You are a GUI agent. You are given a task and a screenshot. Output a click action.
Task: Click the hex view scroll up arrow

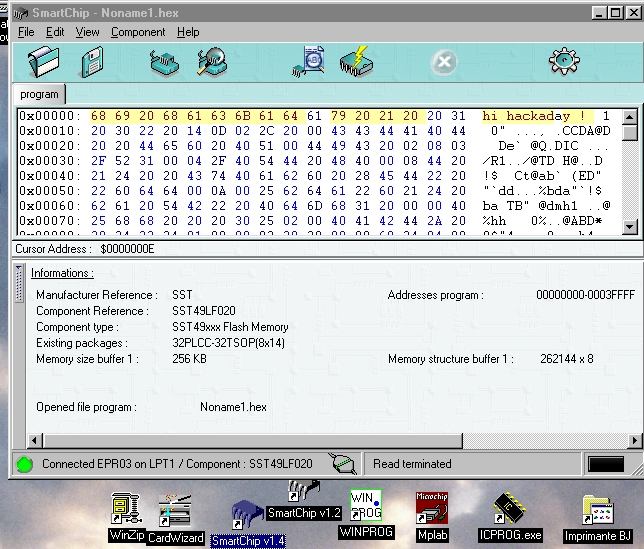630,117
